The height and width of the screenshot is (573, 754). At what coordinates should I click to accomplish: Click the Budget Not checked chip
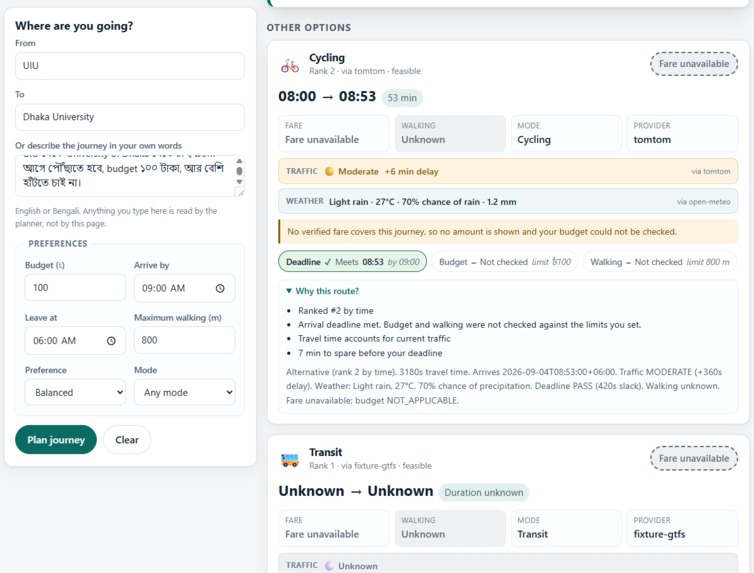click(505, 262)
